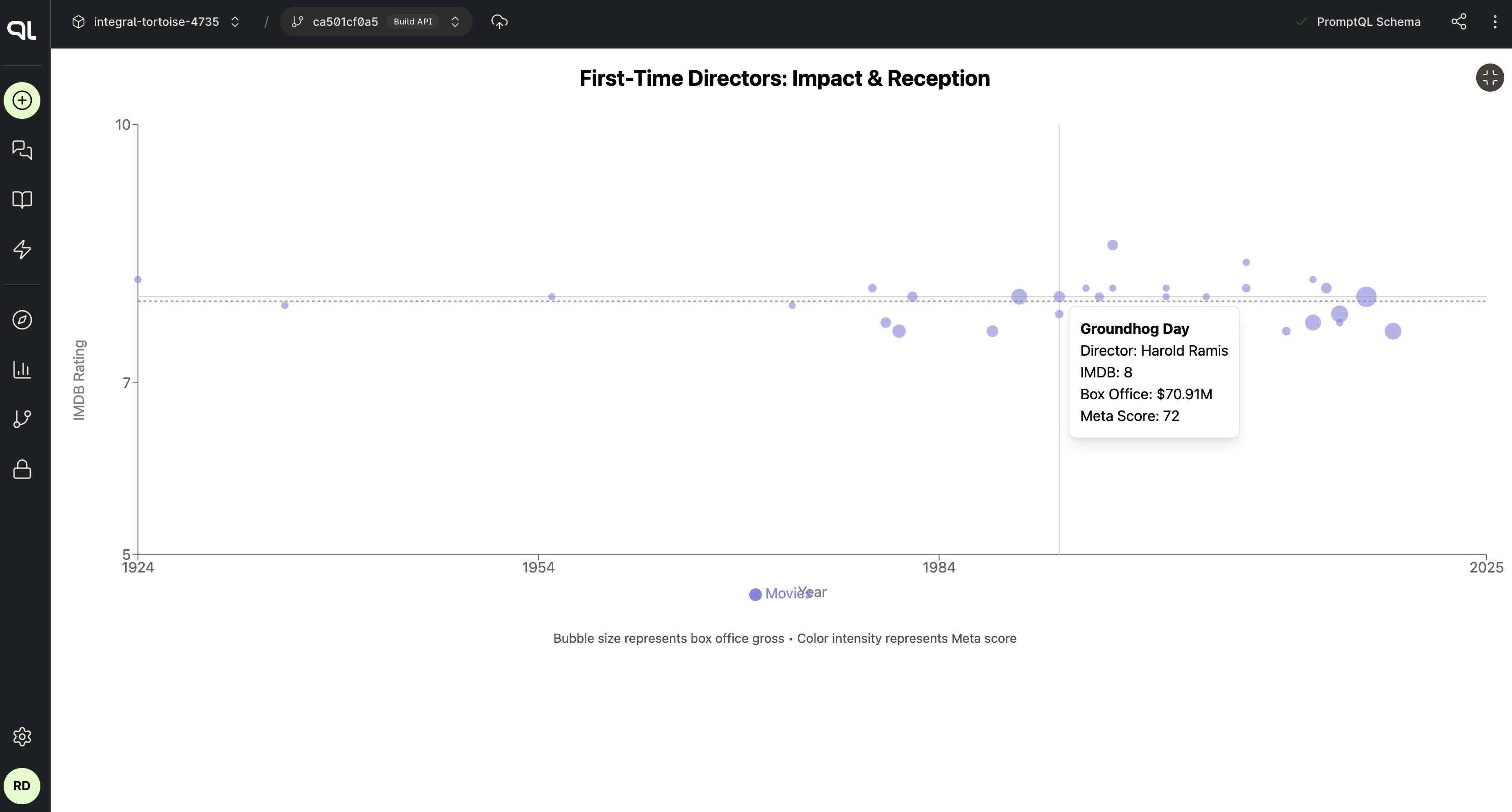Image resolution: width=1512 pixels, height=812 pixels.
Task: Open the git branch builds icon in sidebar
Action: [x=22, y=419]
